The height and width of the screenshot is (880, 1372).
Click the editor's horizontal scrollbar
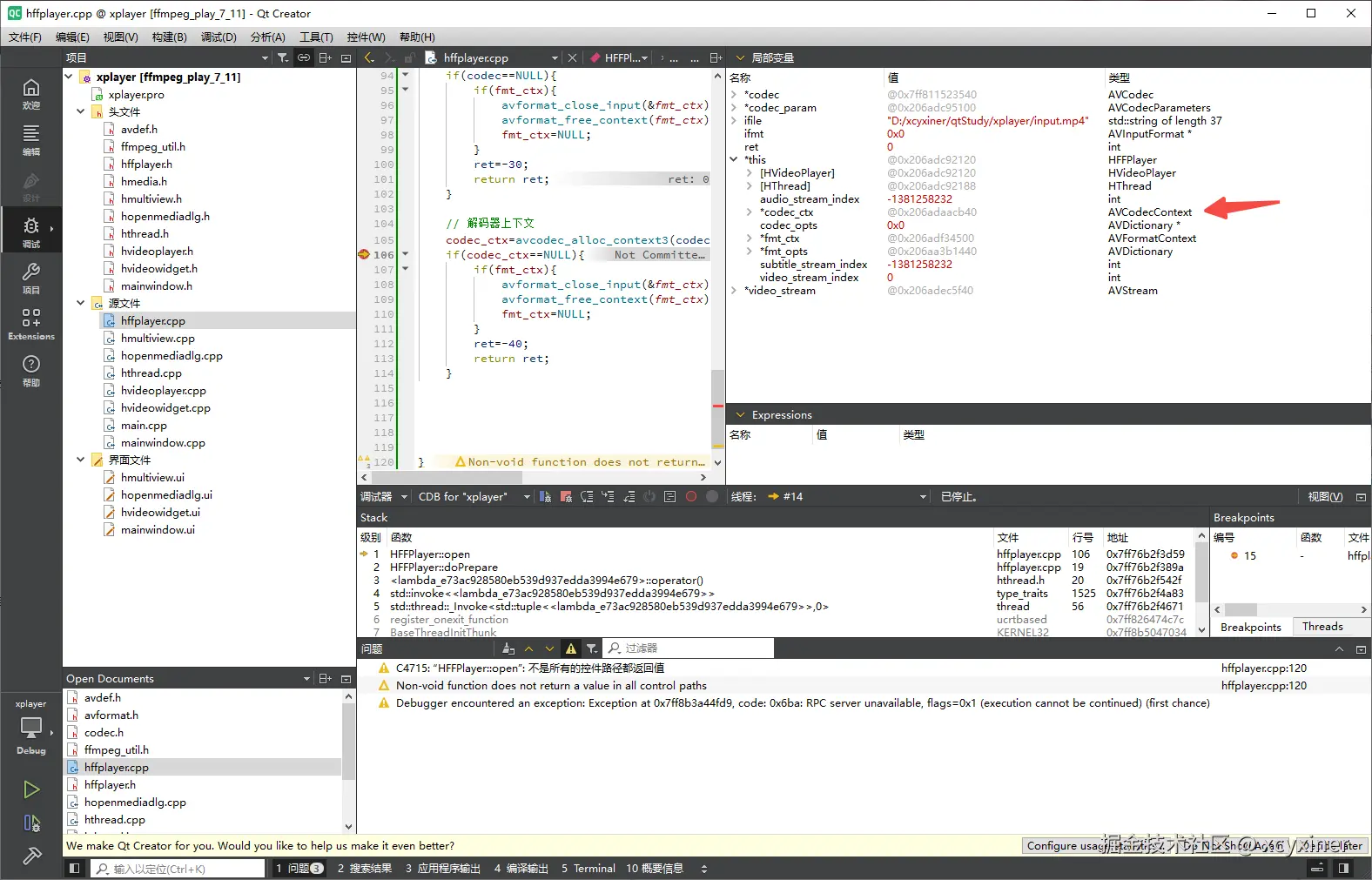[x=446, y=477]
